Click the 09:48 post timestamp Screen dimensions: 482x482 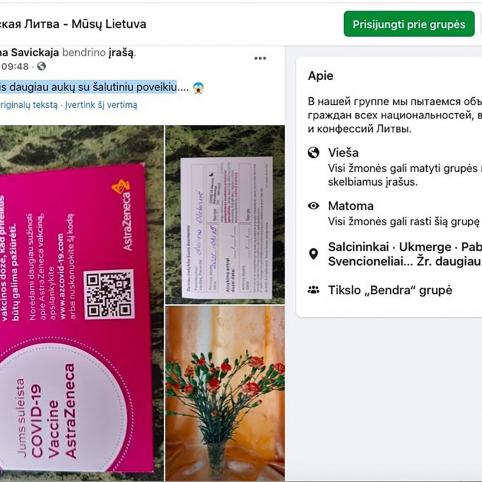tap(15, 66)
